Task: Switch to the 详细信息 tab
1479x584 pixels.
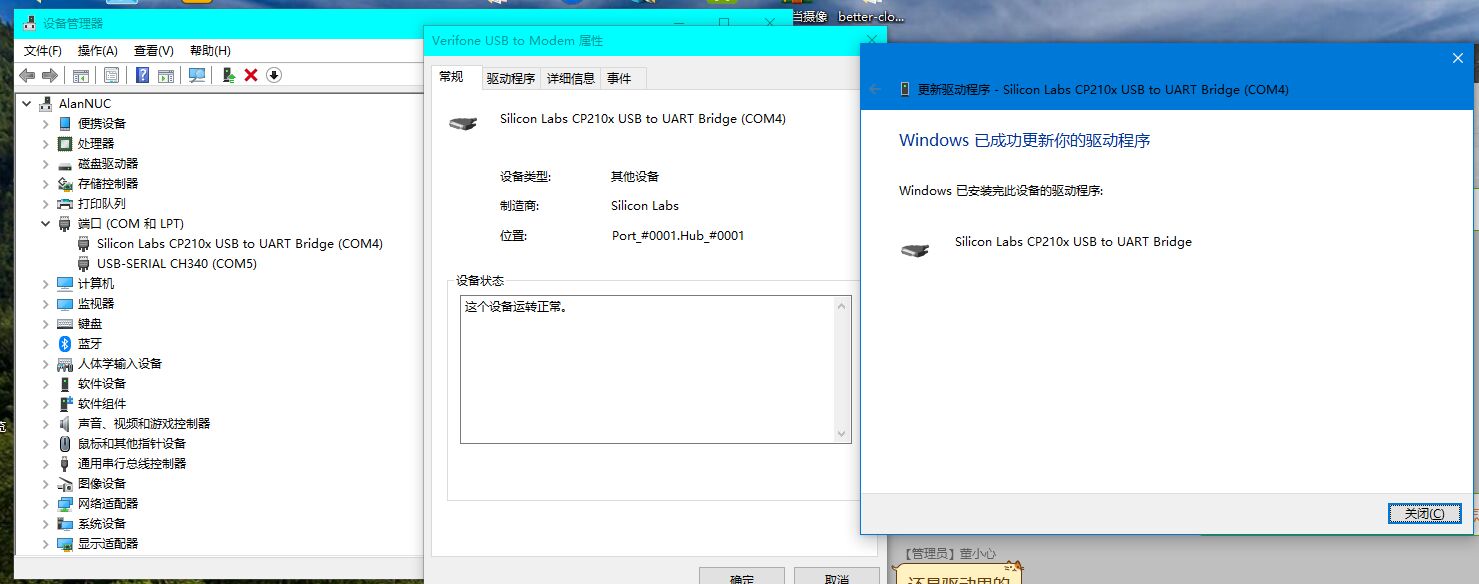Action: (570, 78)
